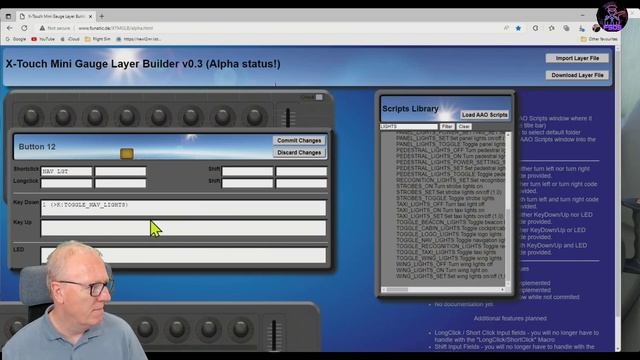Click the sixth rotary encoder knob on upper device
The height and width of the screenshot is (360, 640).
tap(190, 117)
